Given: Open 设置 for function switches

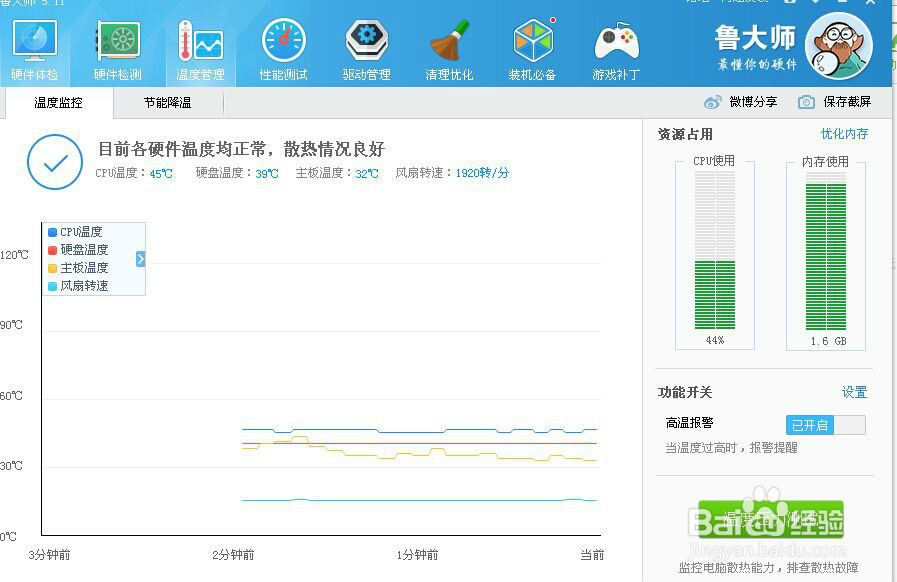Looking at the screenshot, I should [855, 392].
